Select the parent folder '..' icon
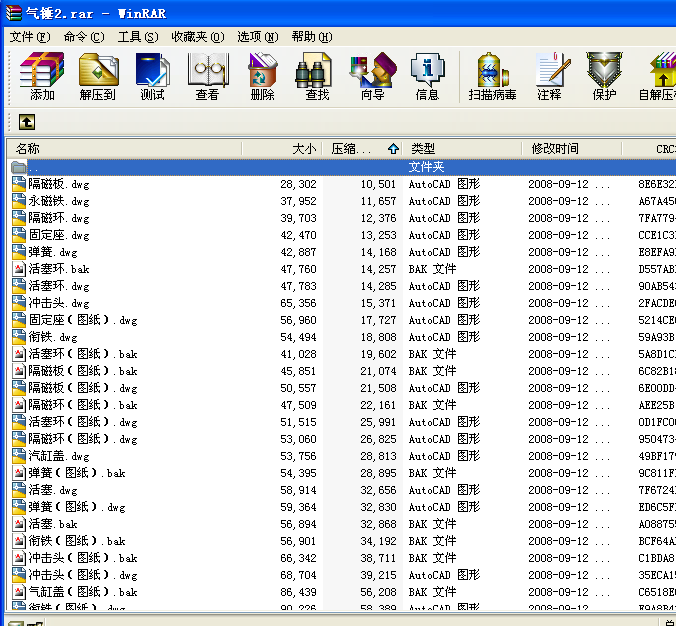The width and height of the screenshot is (676, 626). [19, 167]
